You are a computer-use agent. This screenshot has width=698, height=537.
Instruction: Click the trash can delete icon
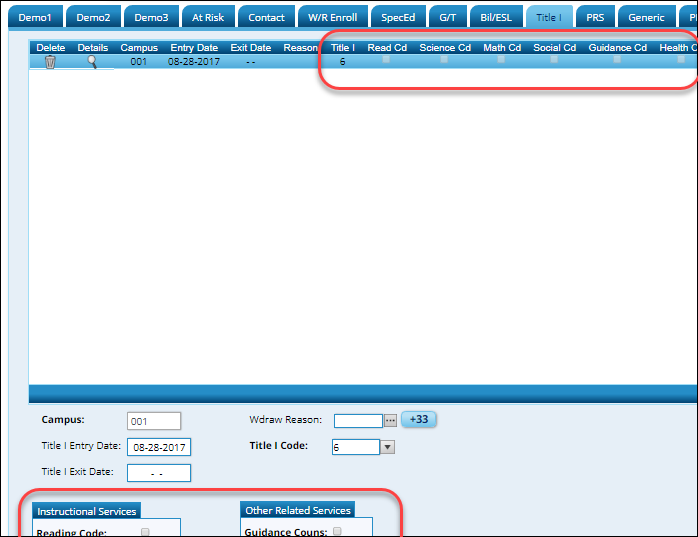tap(50, 62)
